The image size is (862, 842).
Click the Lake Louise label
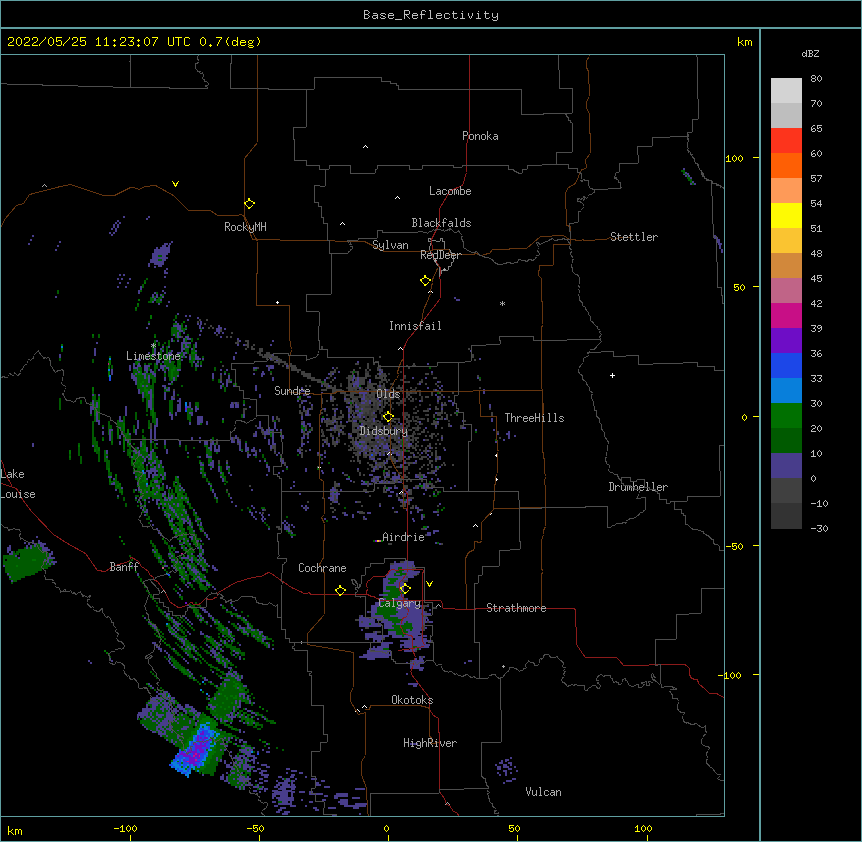(x=18, y=484)
